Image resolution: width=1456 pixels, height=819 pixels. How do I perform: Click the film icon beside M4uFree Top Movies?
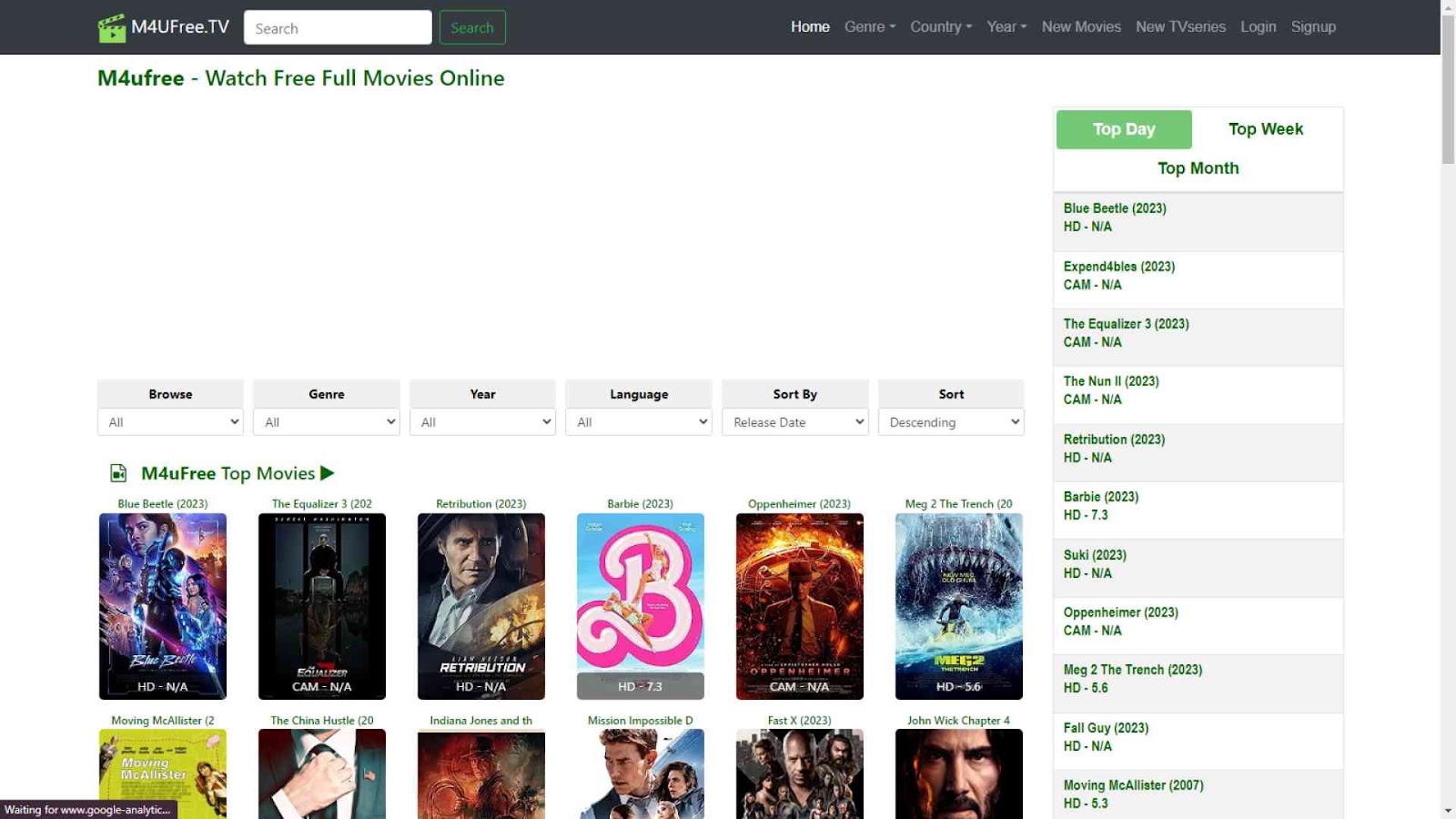pos(118,473)
